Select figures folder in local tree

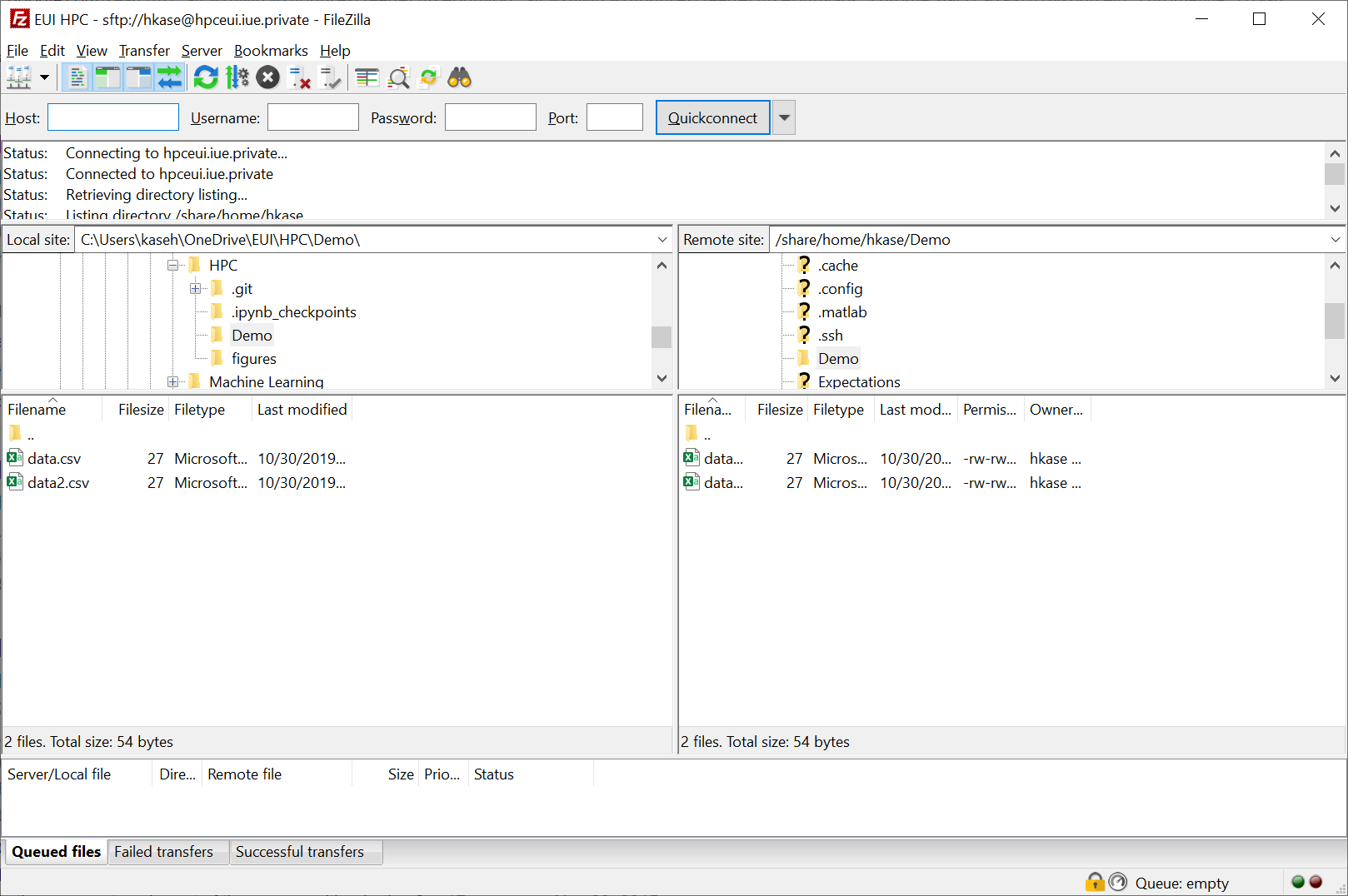pyautogui.click(x=254, y=359)
